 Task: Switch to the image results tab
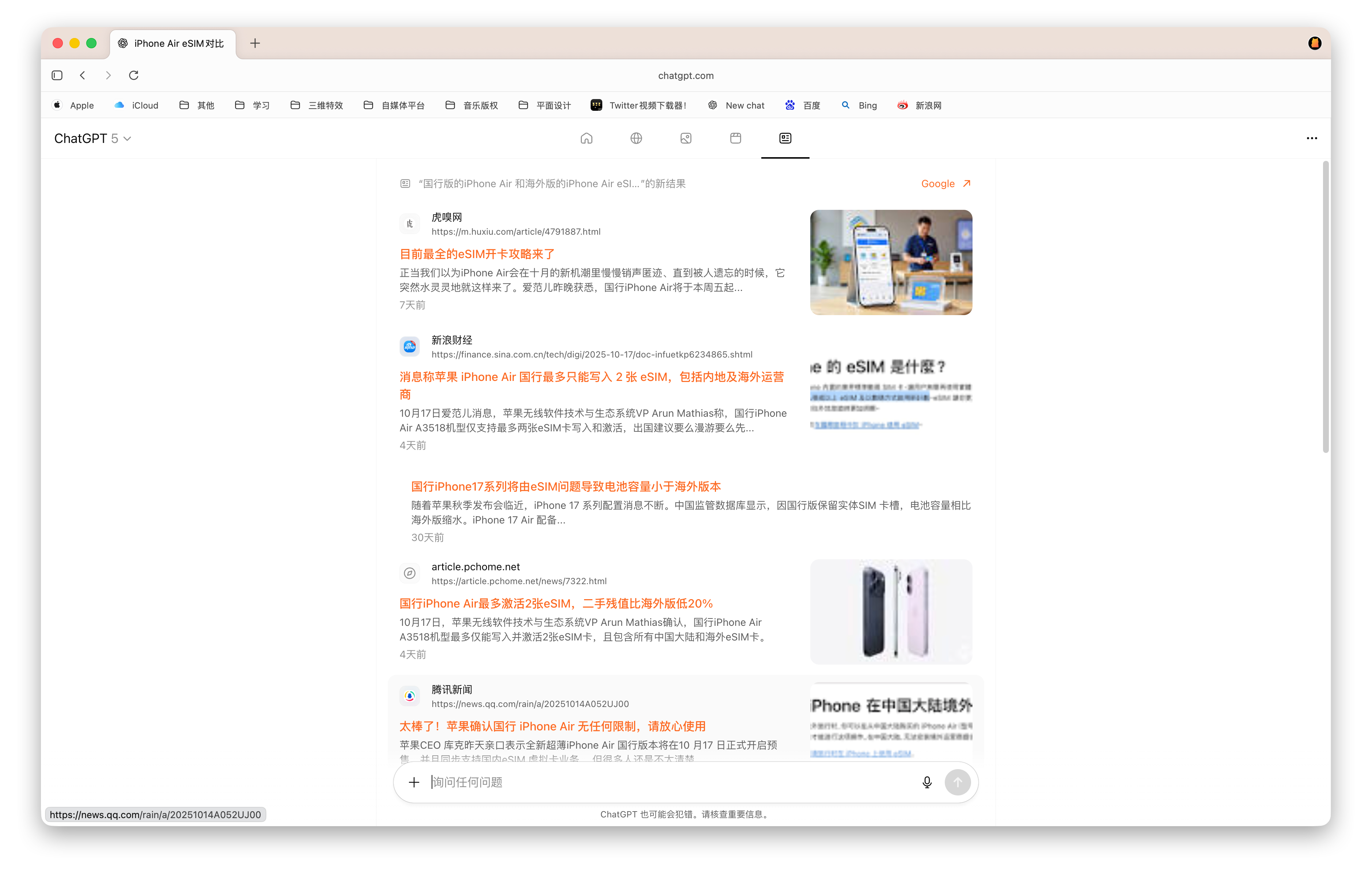click(686, 139)
